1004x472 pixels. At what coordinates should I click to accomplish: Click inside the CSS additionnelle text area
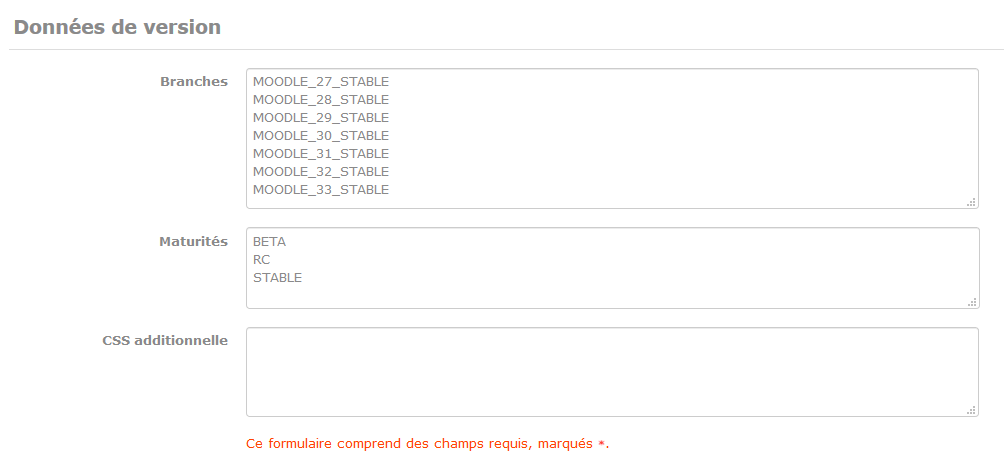612,372
